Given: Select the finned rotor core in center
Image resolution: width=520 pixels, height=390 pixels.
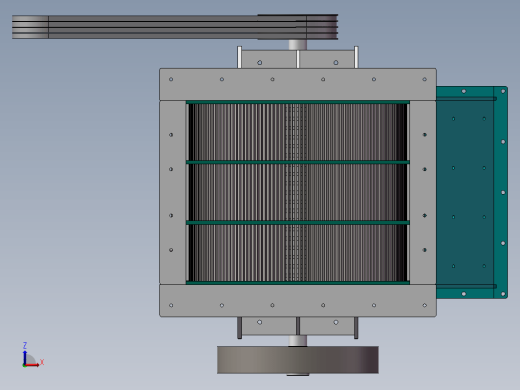Looking at the screenshot, I should point(298,192).
